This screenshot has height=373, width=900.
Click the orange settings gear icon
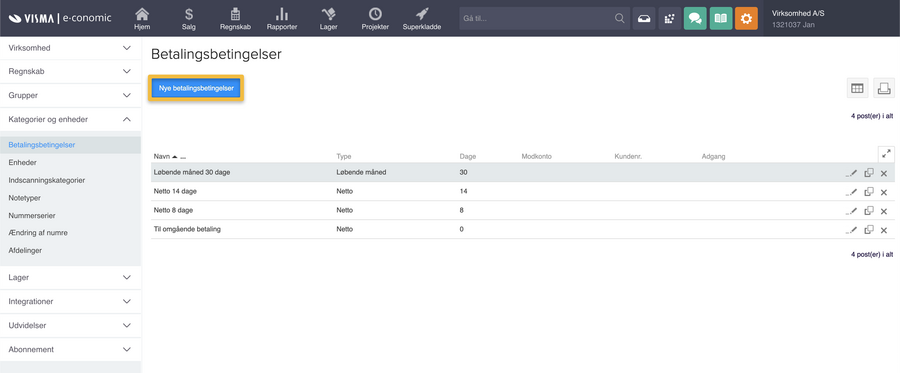[746, 18]
